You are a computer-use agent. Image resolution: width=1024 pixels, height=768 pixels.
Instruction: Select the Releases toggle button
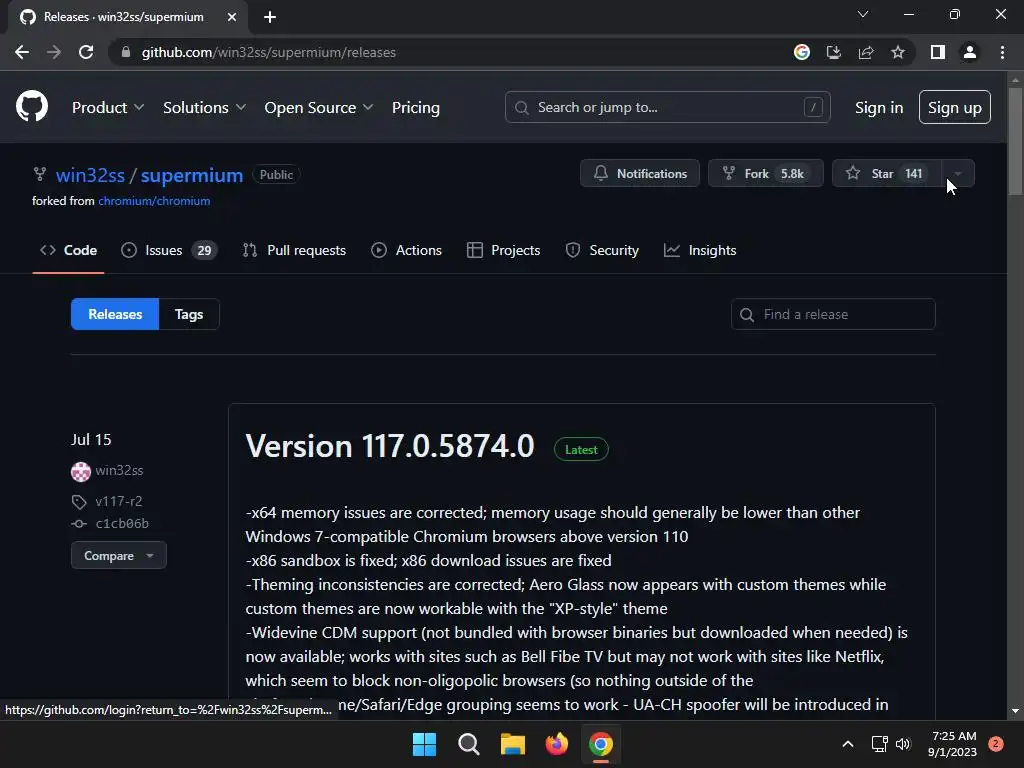tap(115, 314)
